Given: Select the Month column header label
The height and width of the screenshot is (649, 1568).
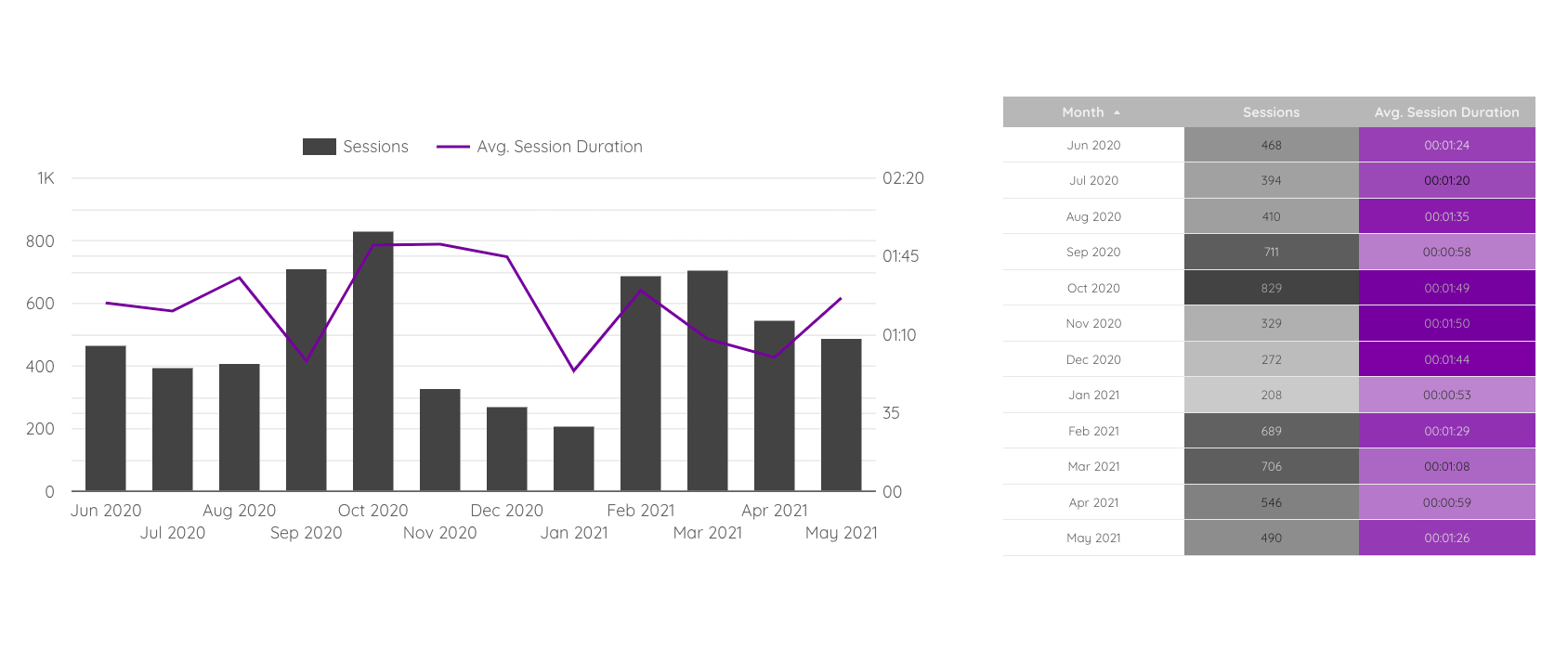Looking at the screenshot, I should click(x=1083, y=112).
